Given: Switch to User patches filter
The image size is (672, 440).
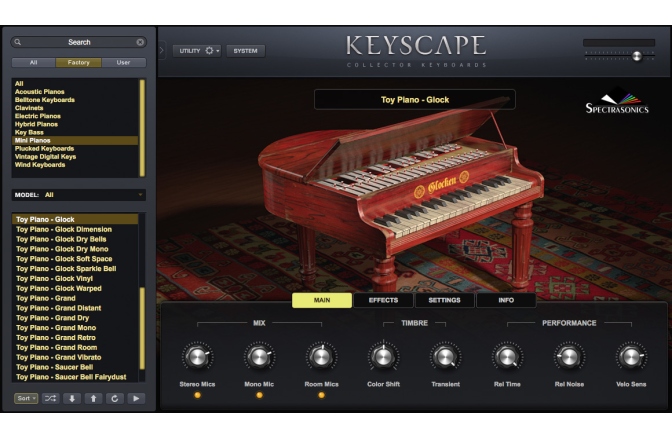Looking at the screenshot, I should coord(123,63).
